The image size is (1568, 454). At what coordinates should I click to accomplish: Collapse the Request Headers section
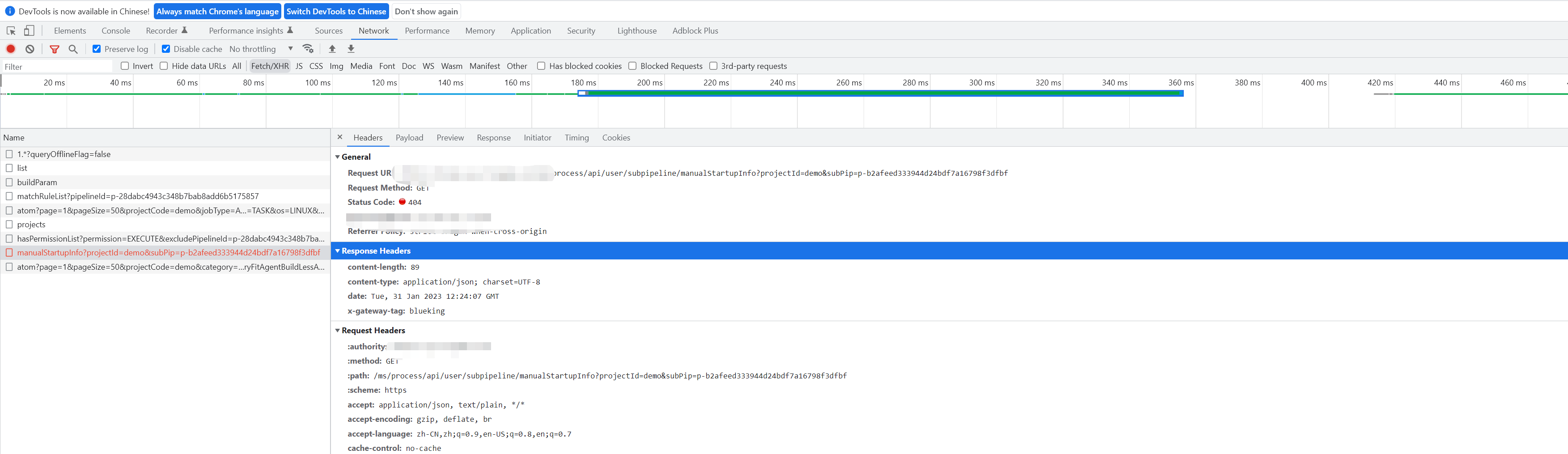click(339, 331)
